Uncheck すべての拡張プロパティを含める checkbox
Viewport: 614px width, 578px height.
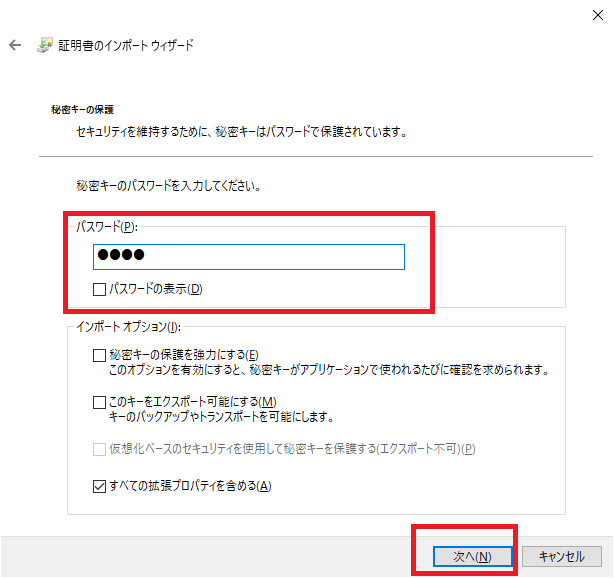99,486
